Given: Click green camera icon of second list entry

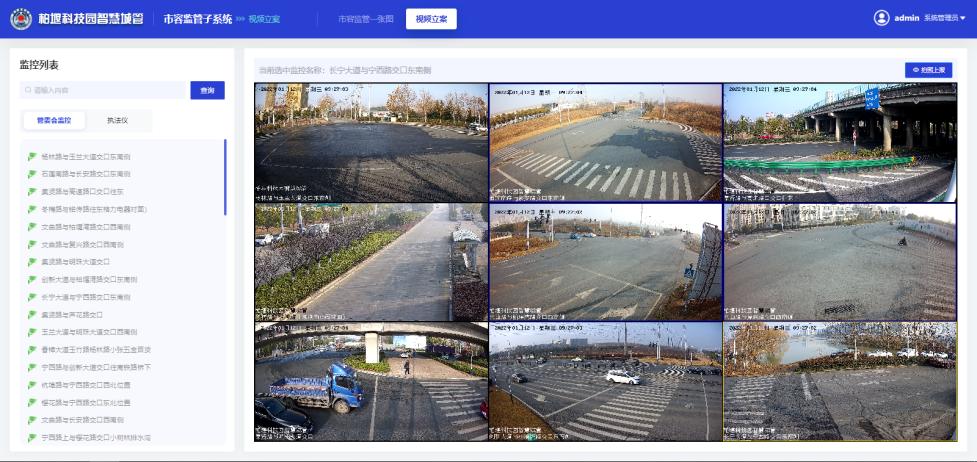Looking at the screenshot, I should [x=32, y=174].
